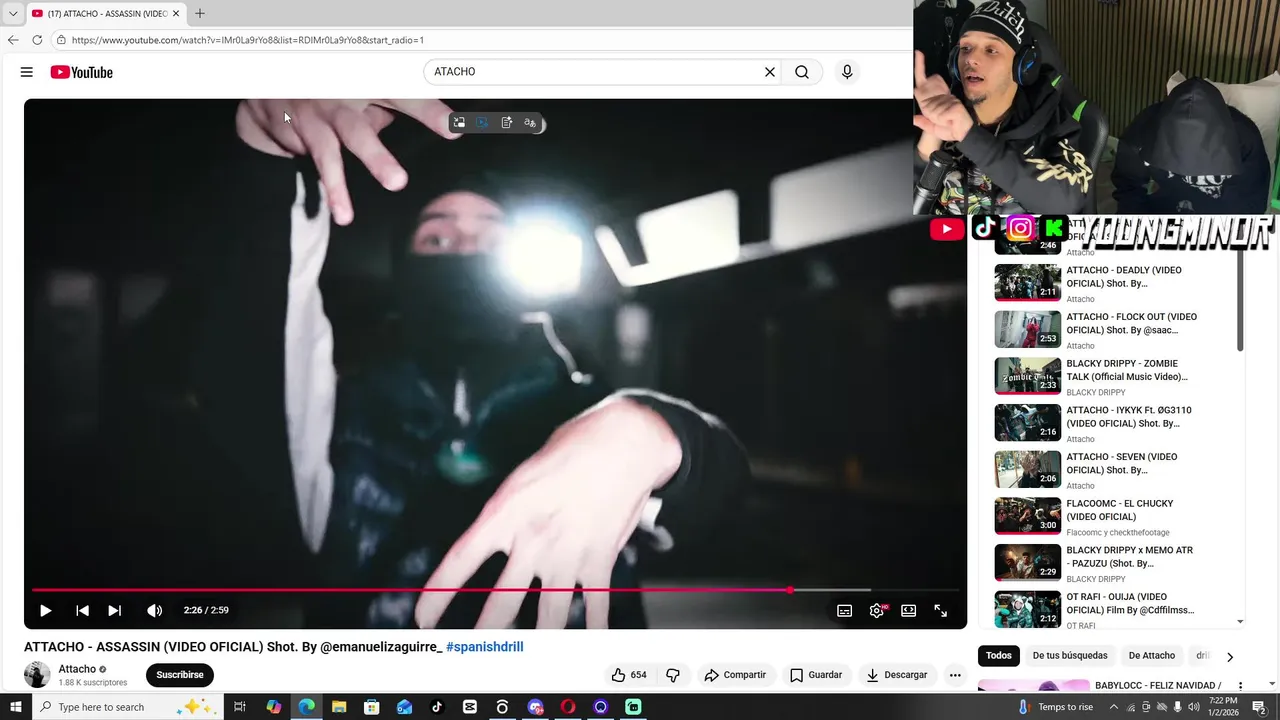Open the YouTube hamburger guide menu
Viewport: 1280px width, 720px height.
tap(27, 72)
